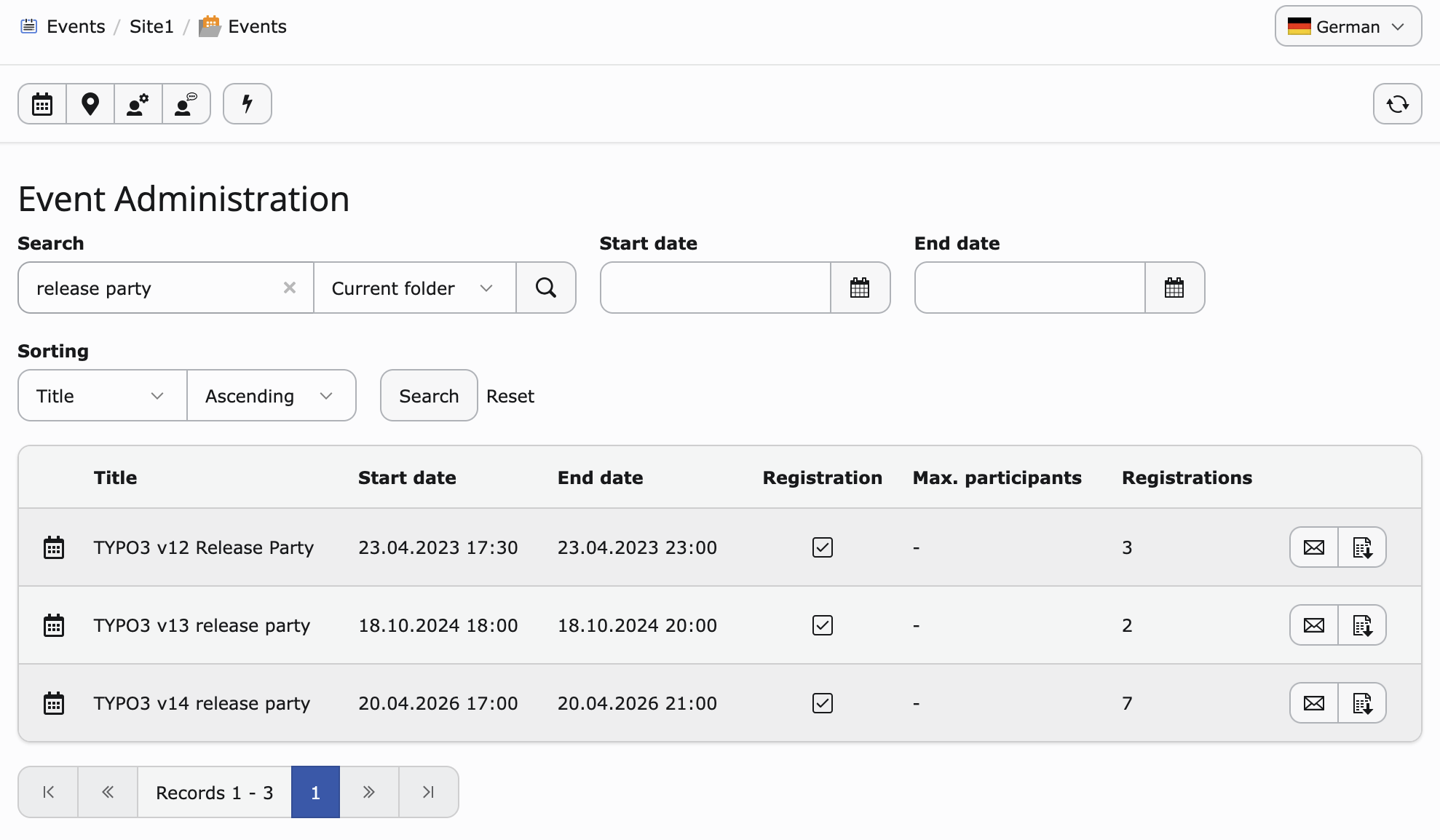Select page 1 in pagination

coord(315,792)
